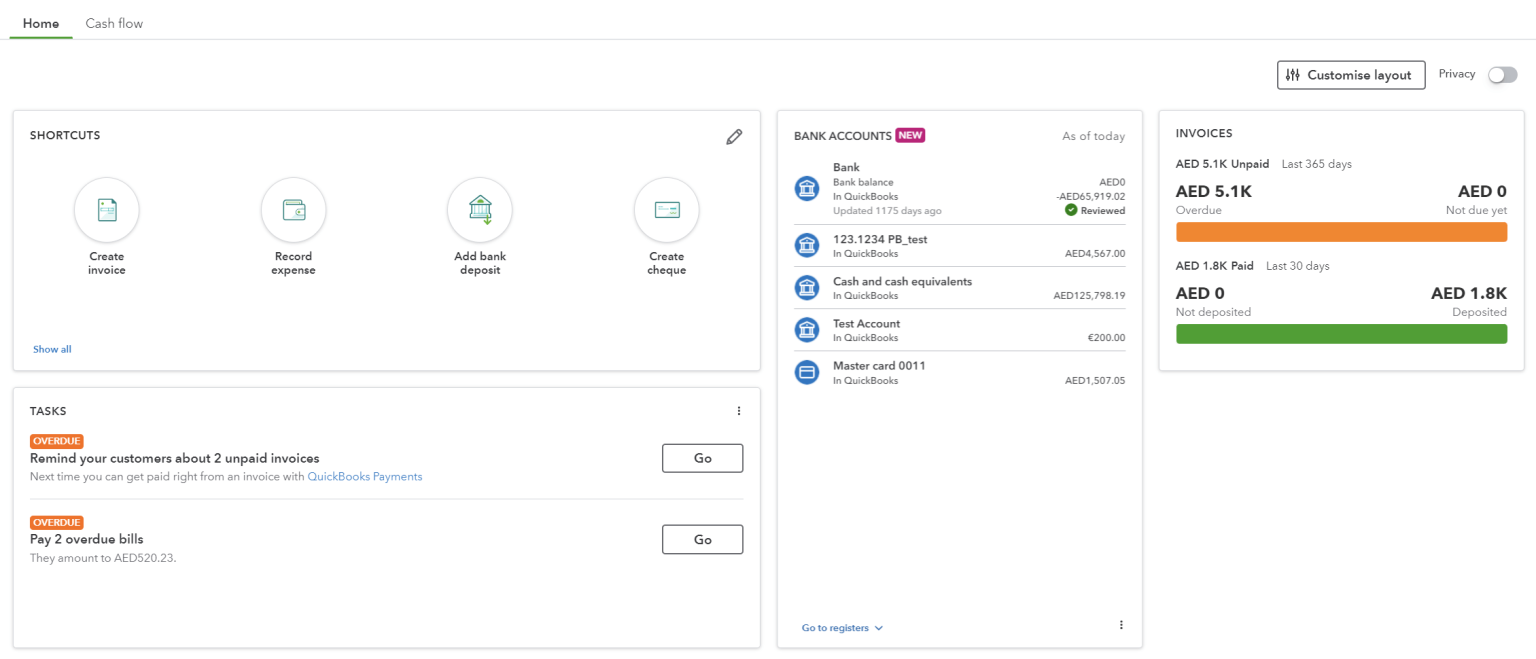The image size is (1536, 659).
Task: Click Go on the unpaid invoices reminder
Action: [x=702, y=458]
